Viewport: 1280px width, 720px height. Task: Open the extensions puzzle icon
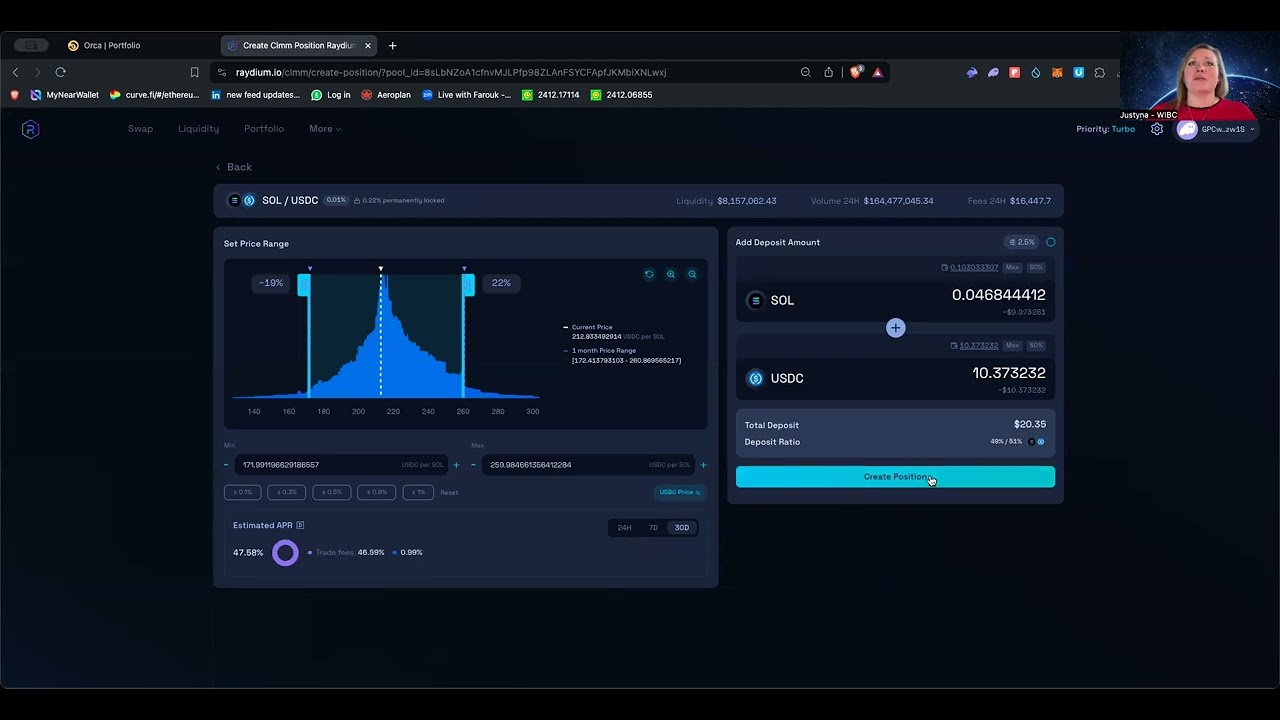[1099, 72]
